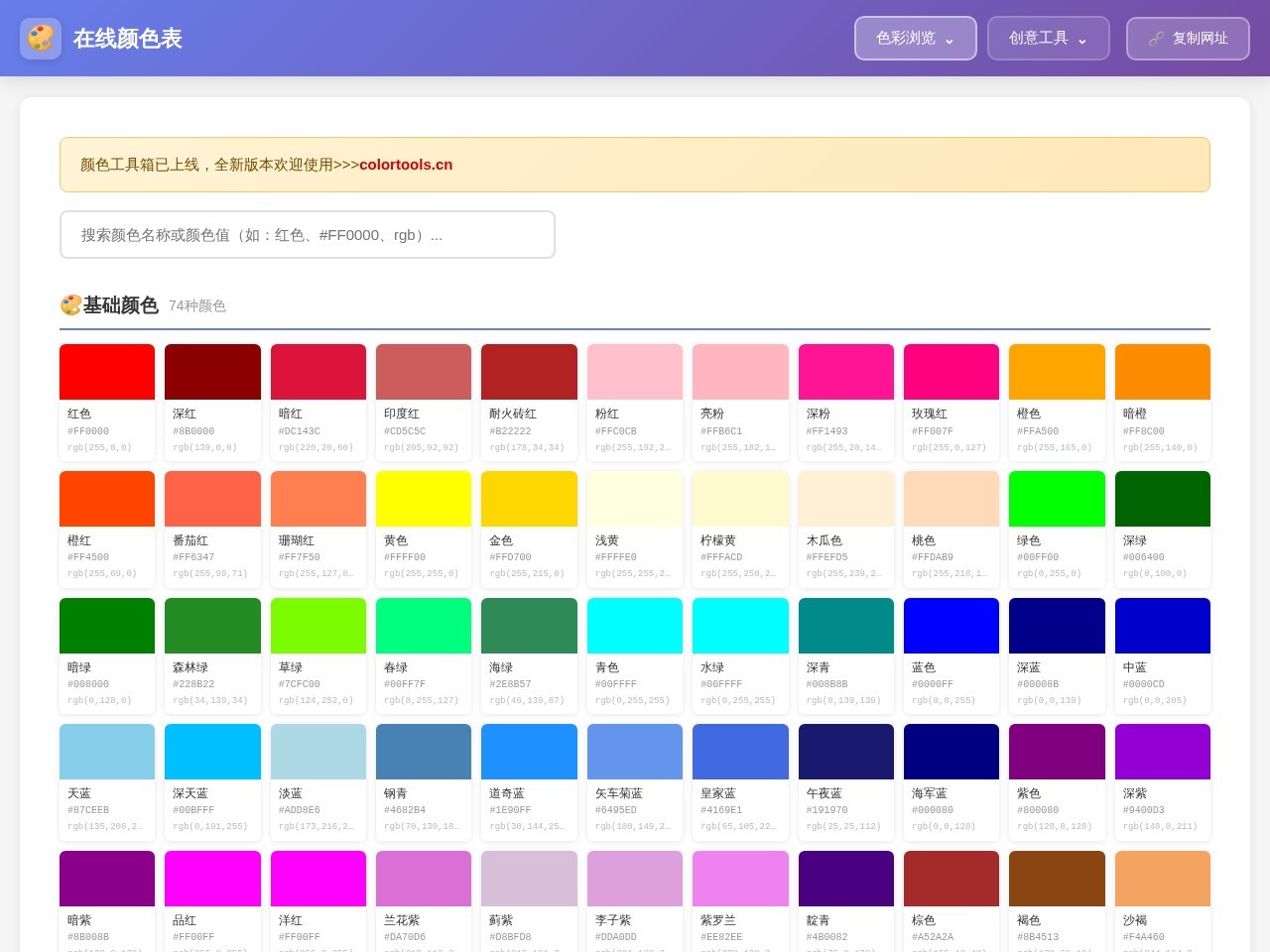Click the link icon on 复制网址 button

pyautogui.click(x=1156, y=39)
